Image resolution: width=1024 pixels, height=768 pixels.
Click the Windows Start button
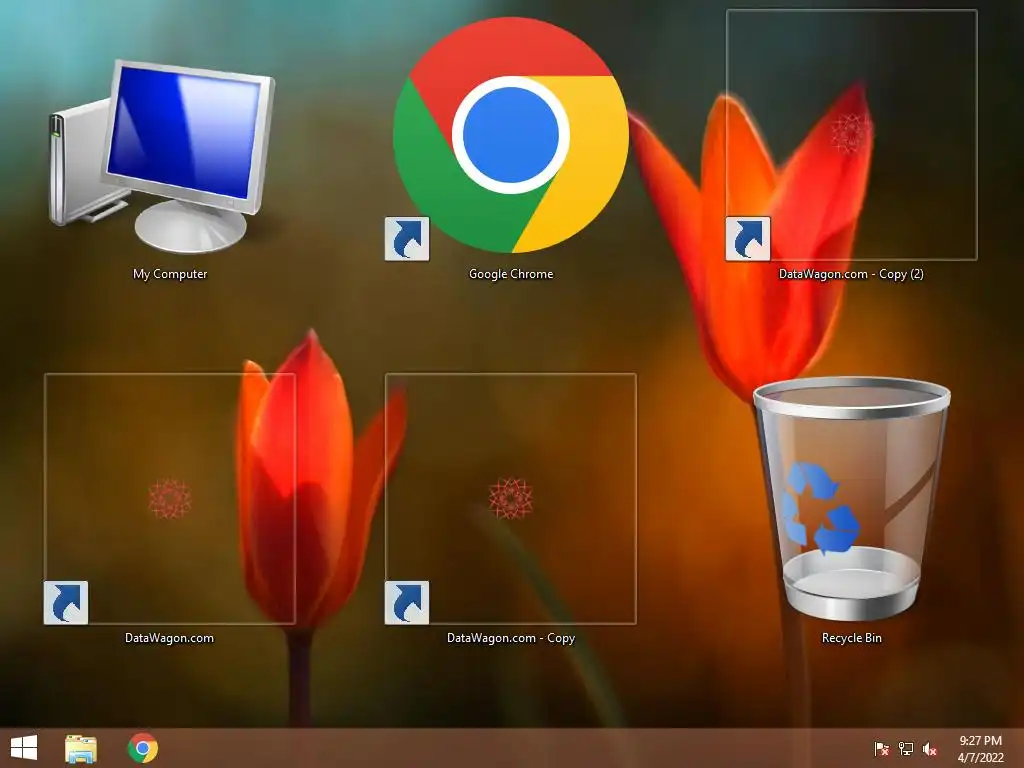coord(24,748)
